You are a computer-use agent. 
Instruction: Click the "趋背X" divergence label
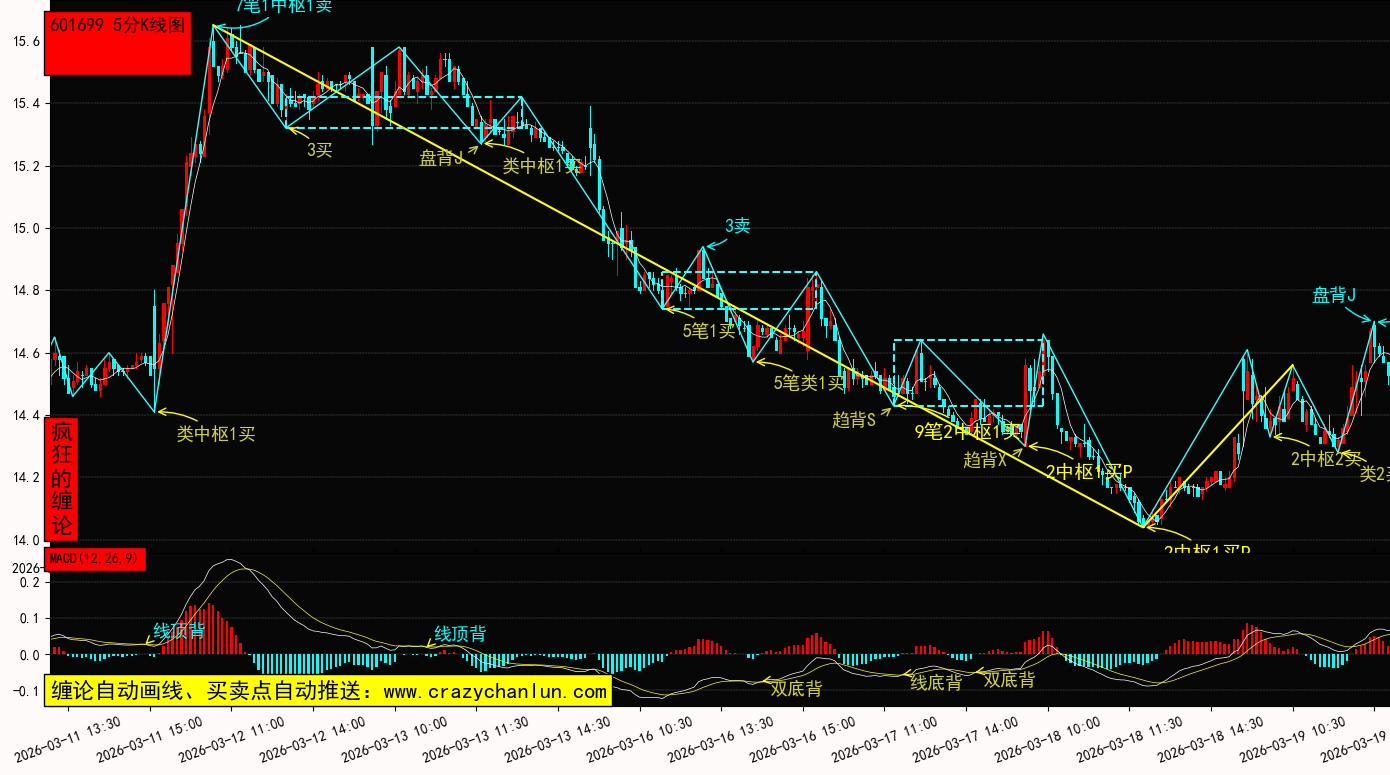click(984, 460)
